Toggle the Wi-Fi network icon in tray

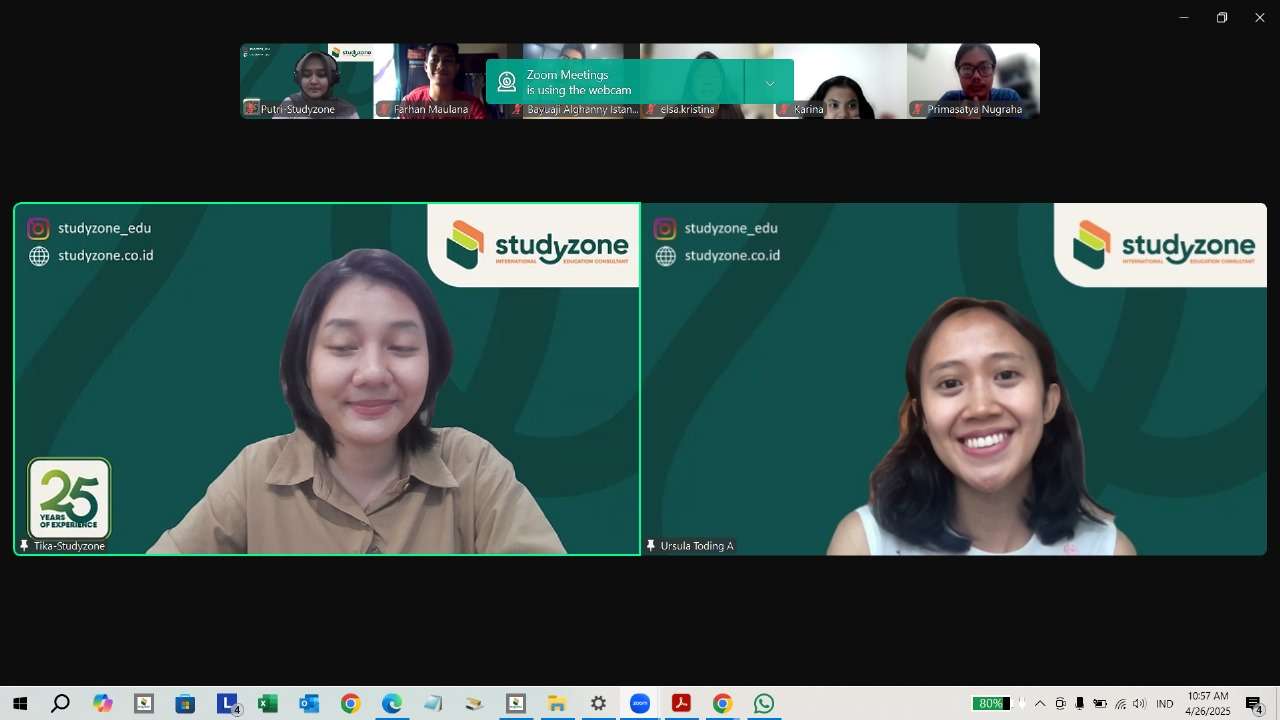click(1120, 704)
